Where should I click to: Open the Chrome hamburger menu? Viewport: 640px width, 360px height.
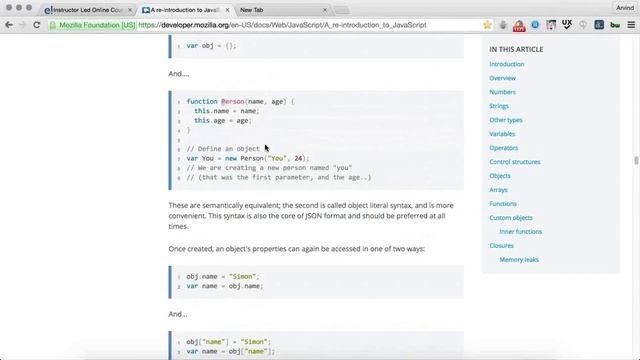tap(631, 25)
